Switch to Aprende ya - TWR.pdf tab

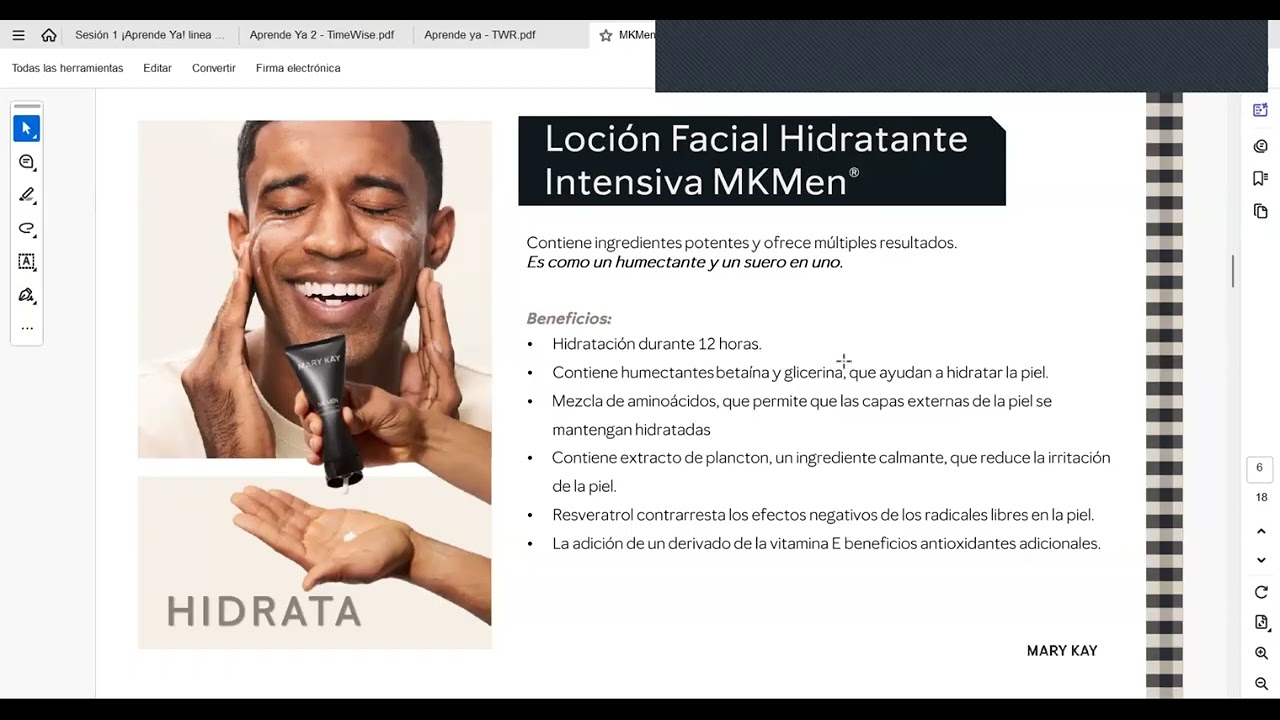coord(480,35)
